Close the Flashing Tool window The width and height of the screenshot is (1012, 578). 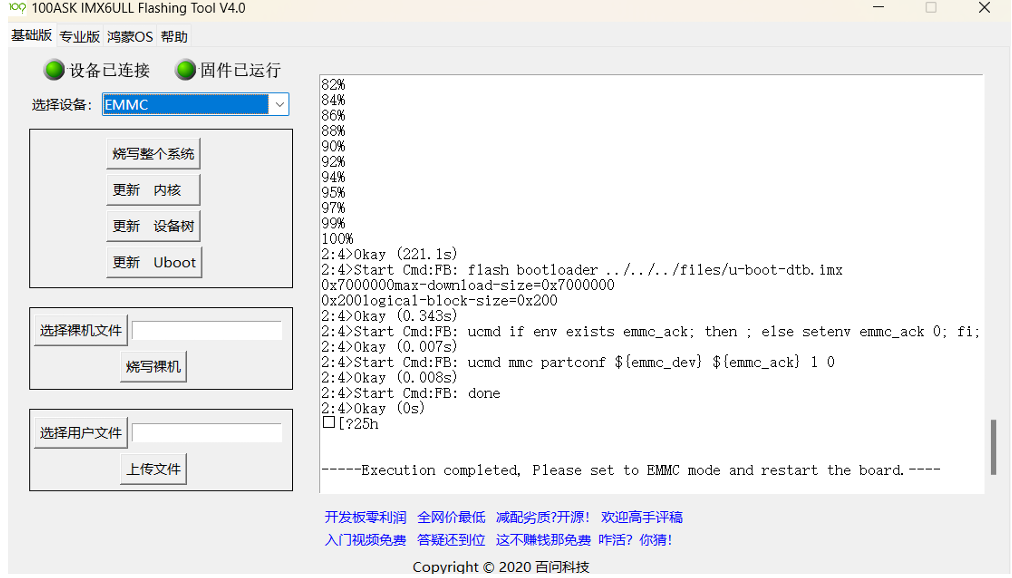click(x=984, y=8)
